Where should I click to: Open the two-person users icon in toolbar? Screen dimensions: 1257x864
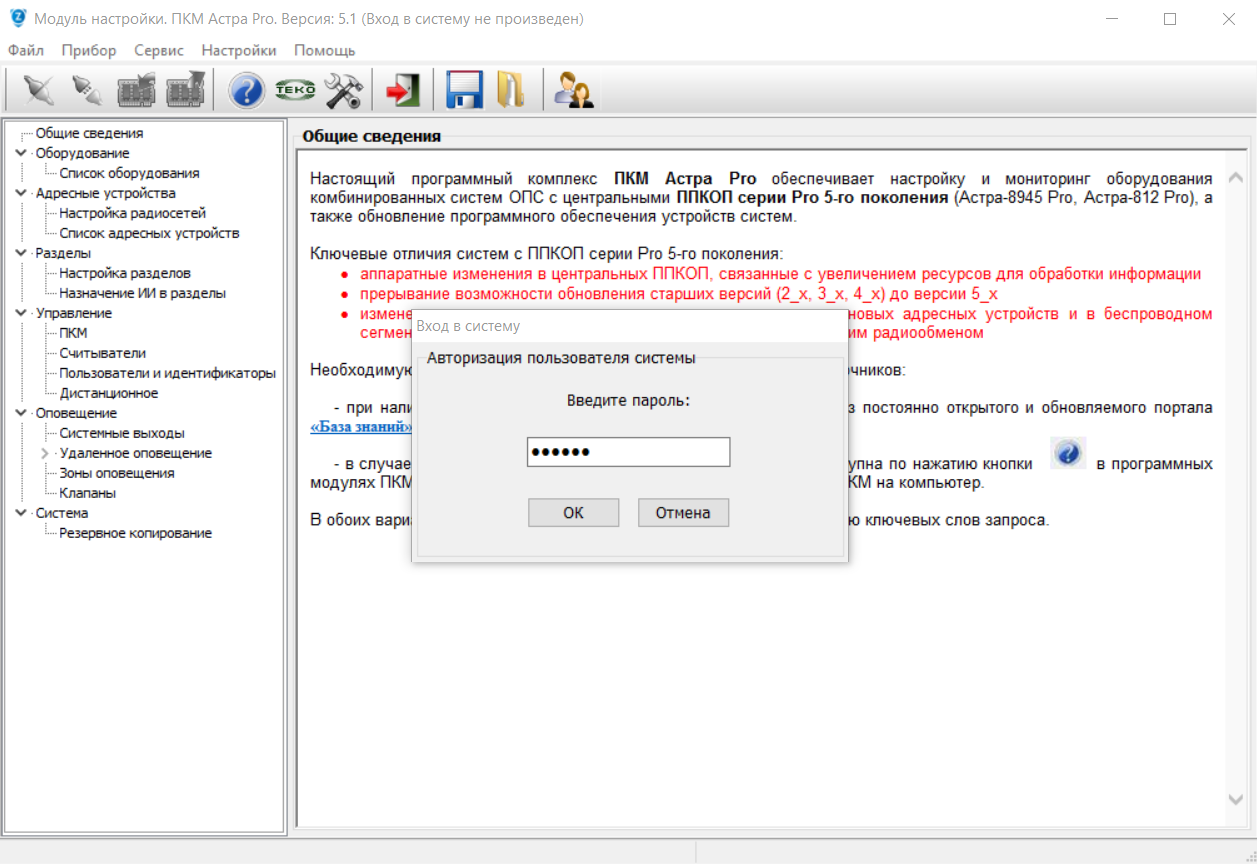(574, 91)
